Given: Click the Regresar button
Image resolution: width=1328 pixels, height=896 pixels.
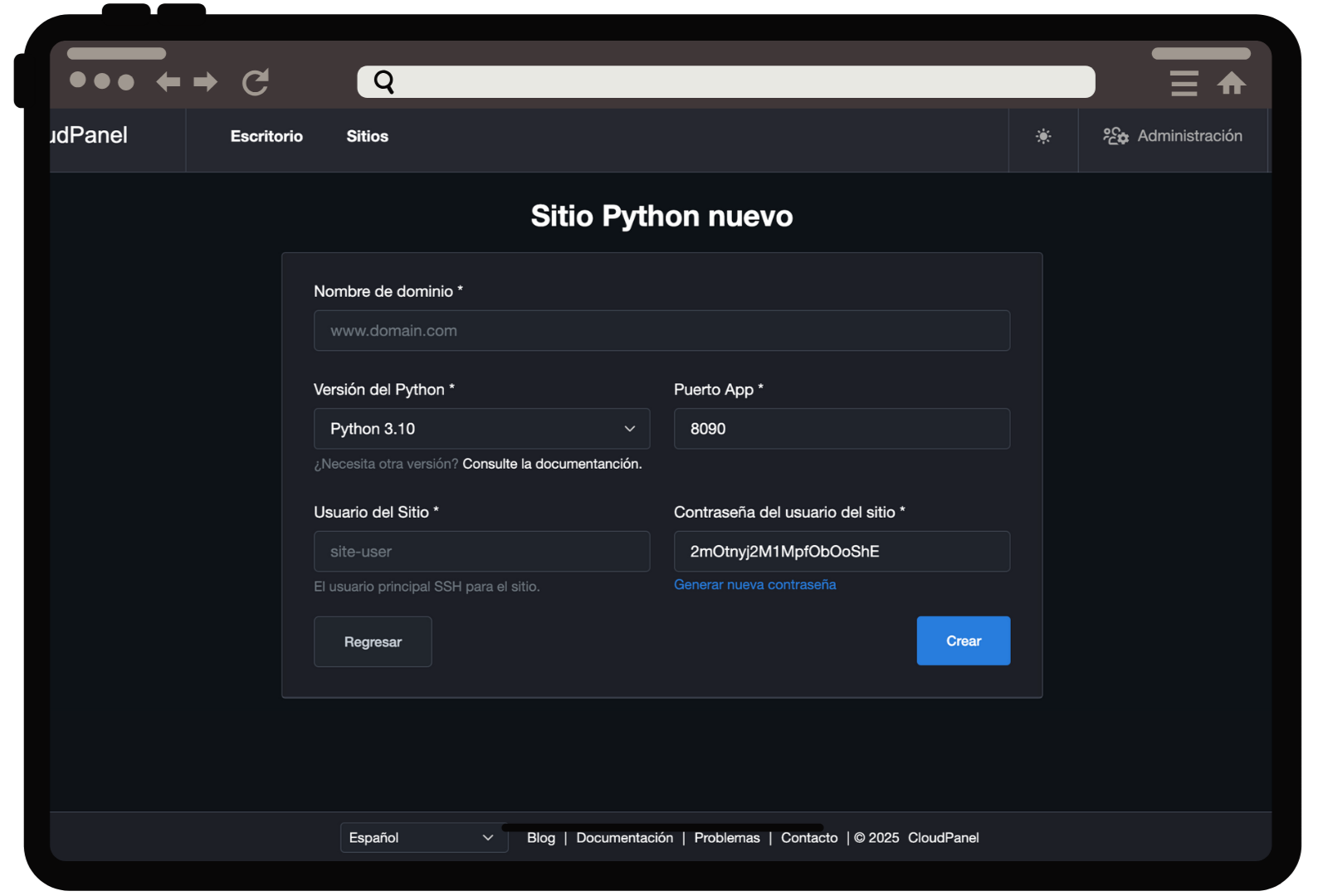Looking at the screenshot, I should click(x=373, y=641).
